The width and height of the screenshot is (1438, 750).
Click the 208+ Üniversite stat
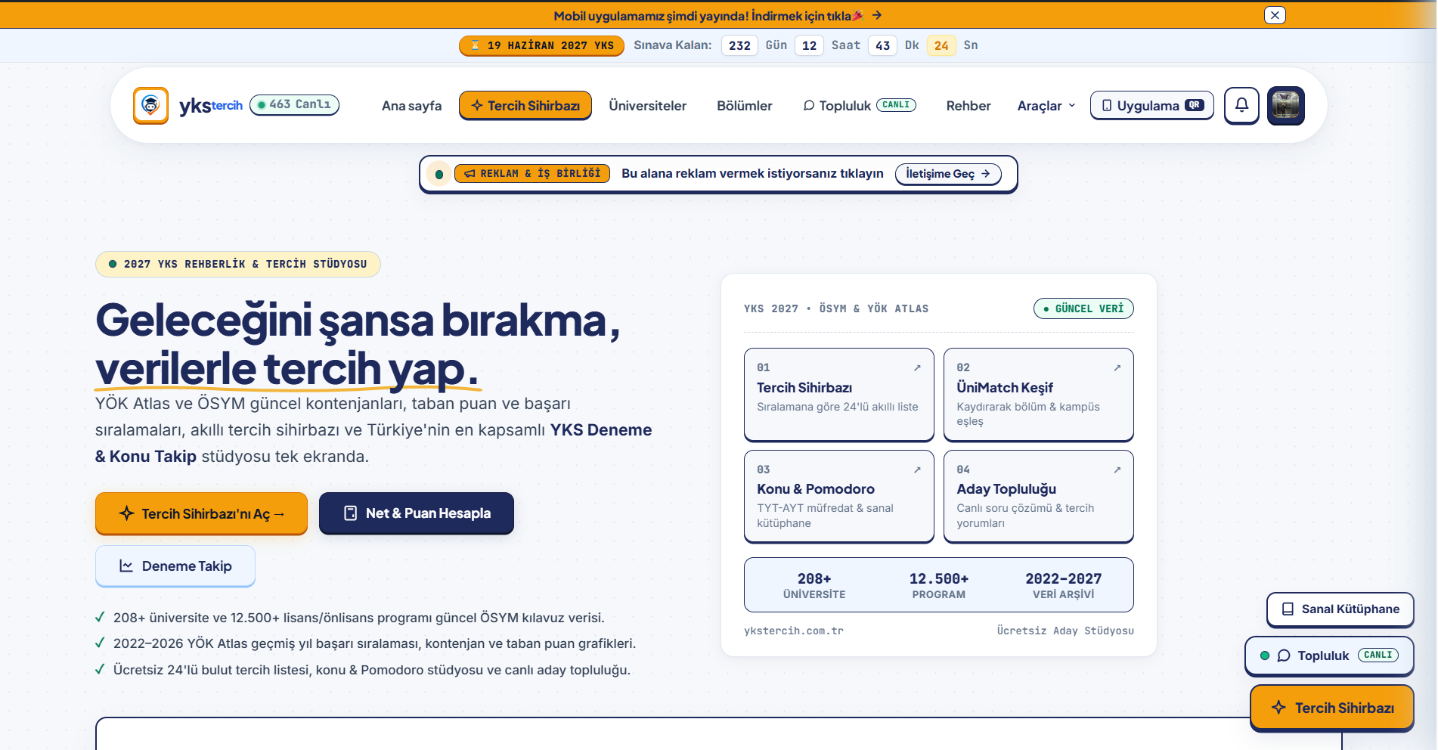pyautogui.click(x=814, y=585)
